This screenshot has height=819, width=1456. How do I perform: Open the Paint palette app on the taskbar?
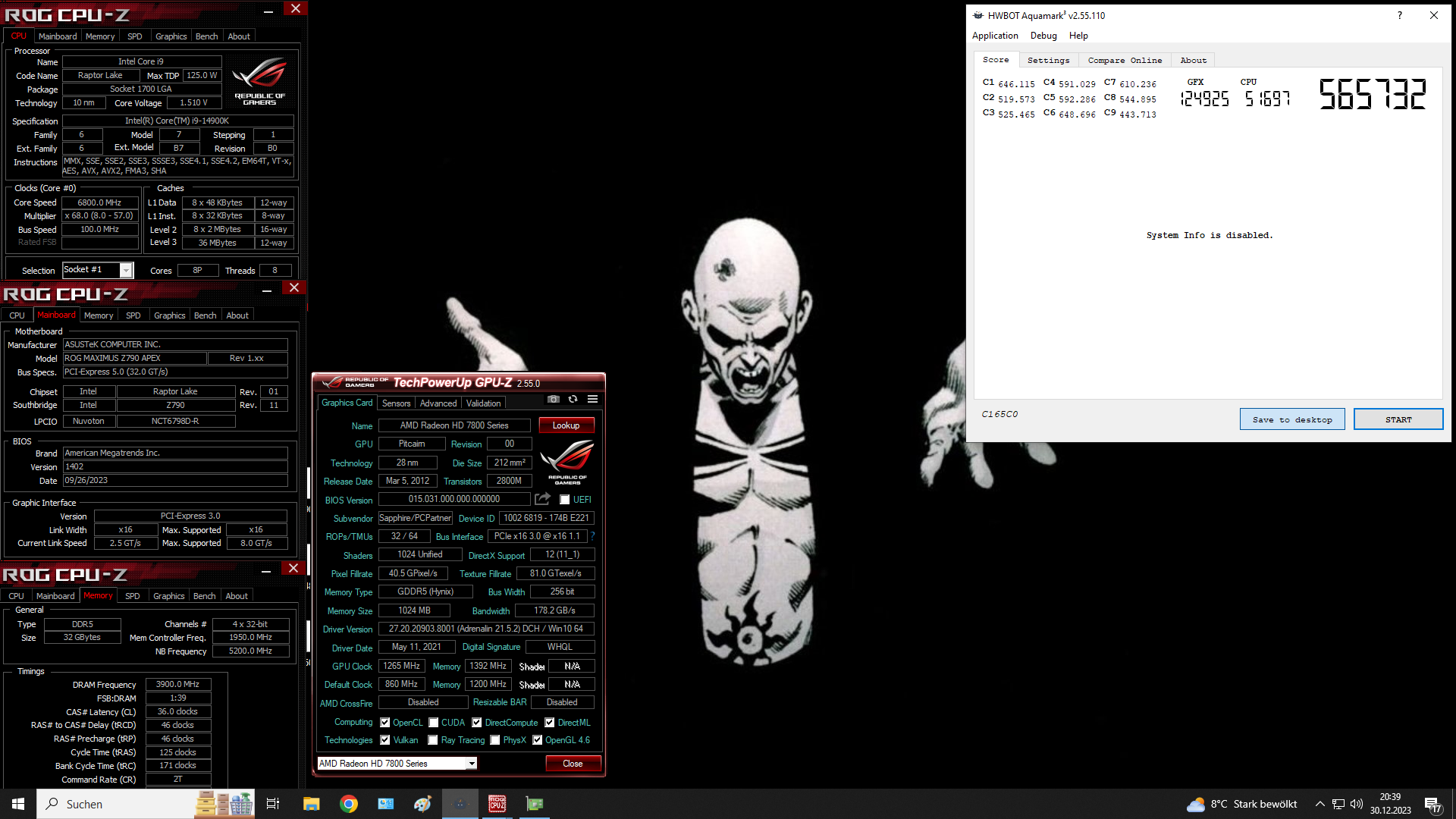[x=422, y=804]
